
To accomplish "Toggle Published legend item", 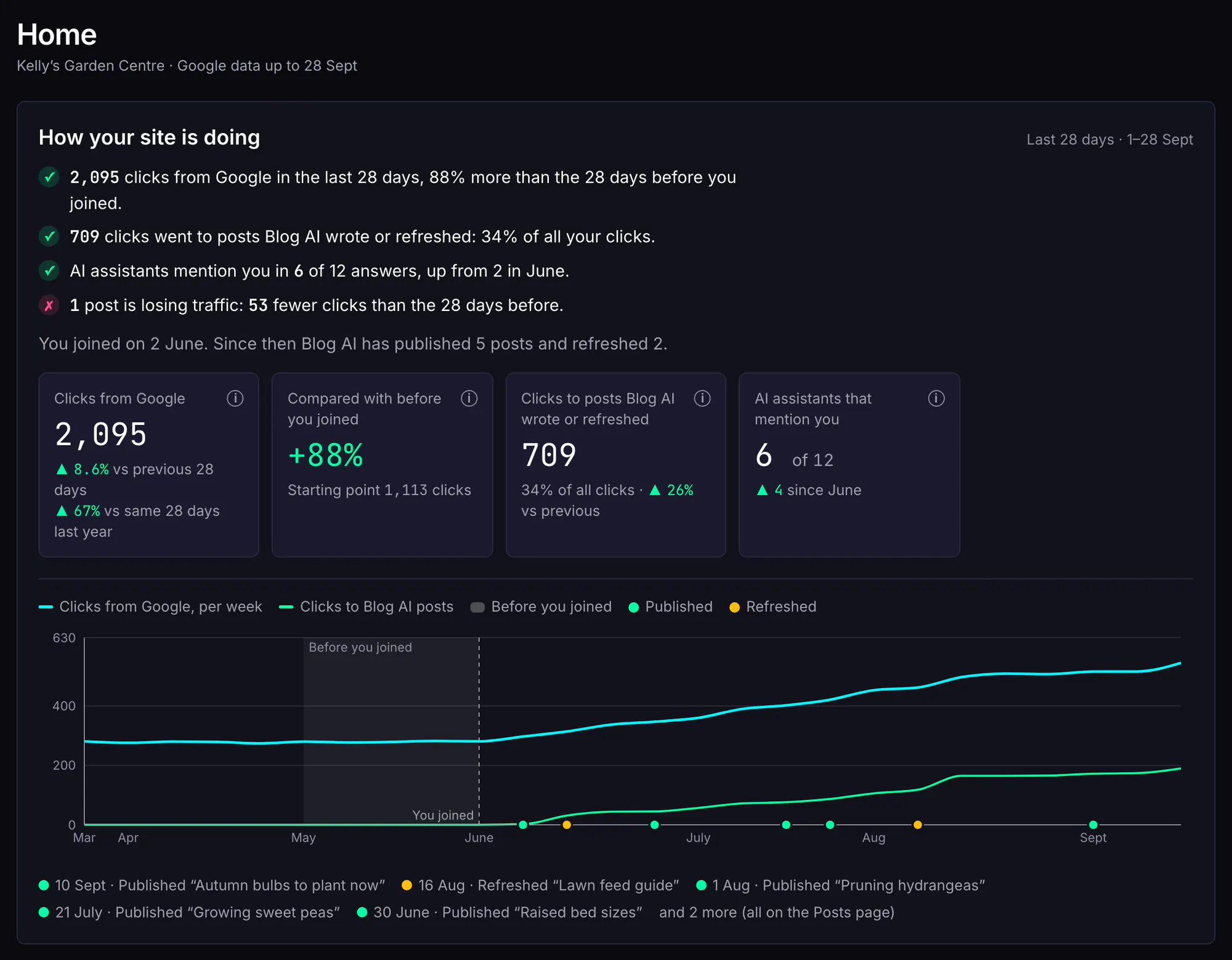I will [x=670, y=607].
